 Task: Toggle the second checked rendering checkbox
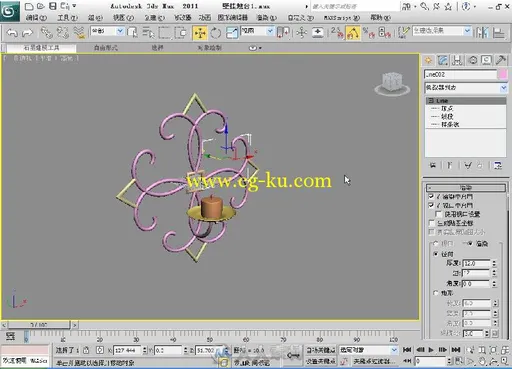[431, 205]
